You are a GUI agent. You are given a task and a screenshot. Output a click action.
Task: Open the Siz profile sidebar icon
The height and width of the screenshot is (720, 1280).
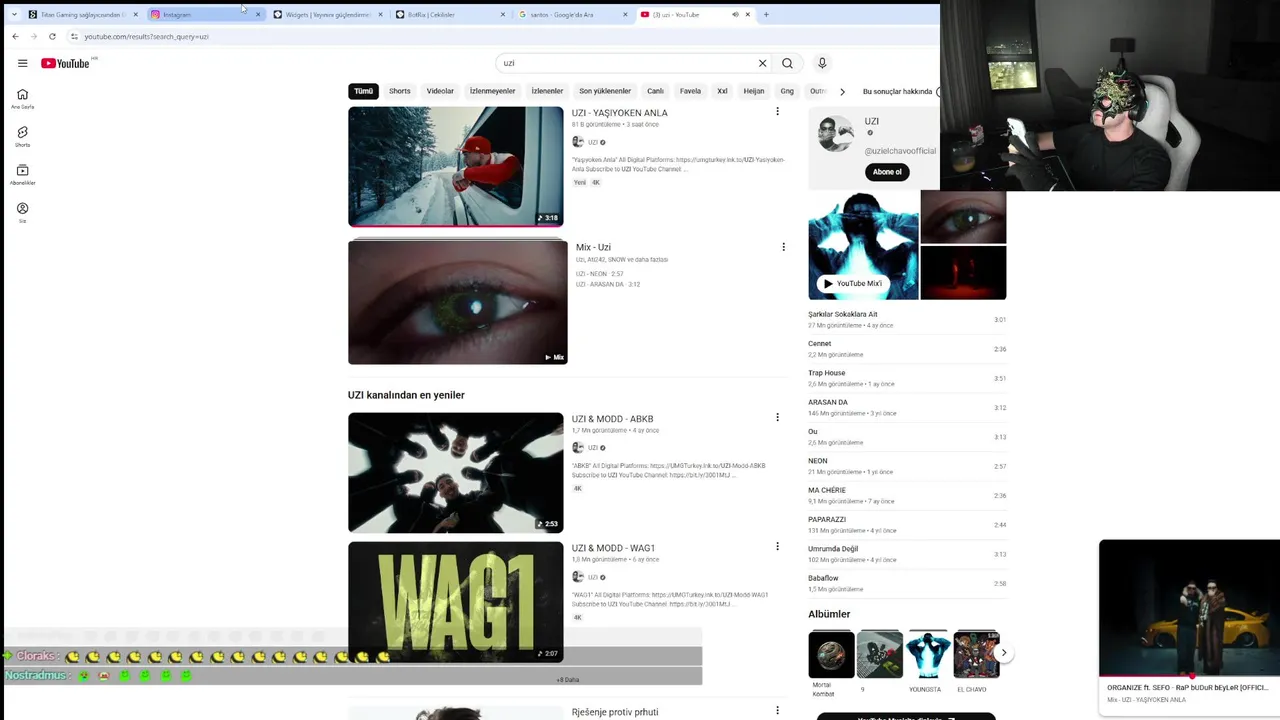coord(22,213)
